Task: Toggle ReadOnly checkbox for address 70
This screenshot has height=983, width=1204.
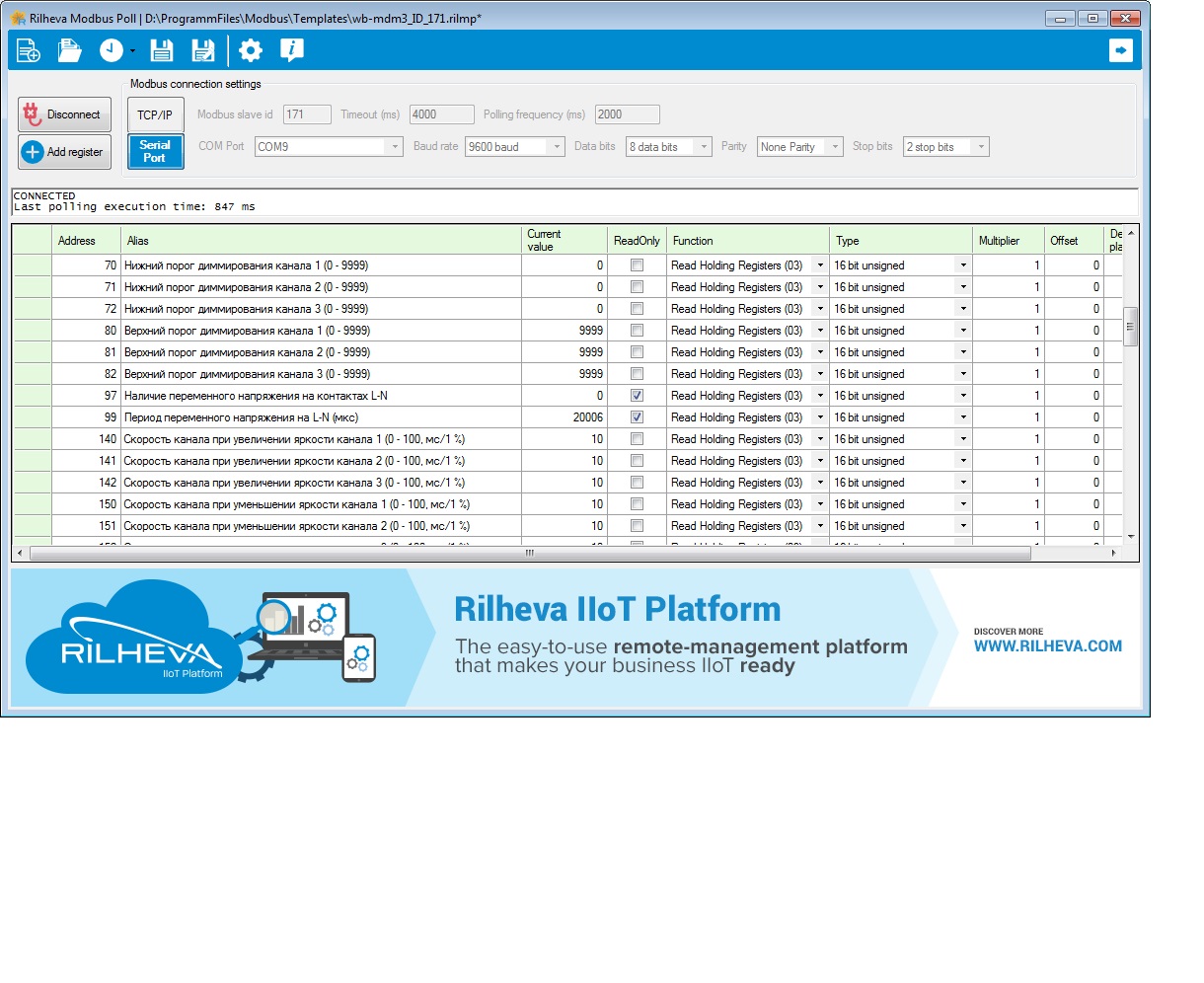Action: pyautogui.click(x=637, y=265)
